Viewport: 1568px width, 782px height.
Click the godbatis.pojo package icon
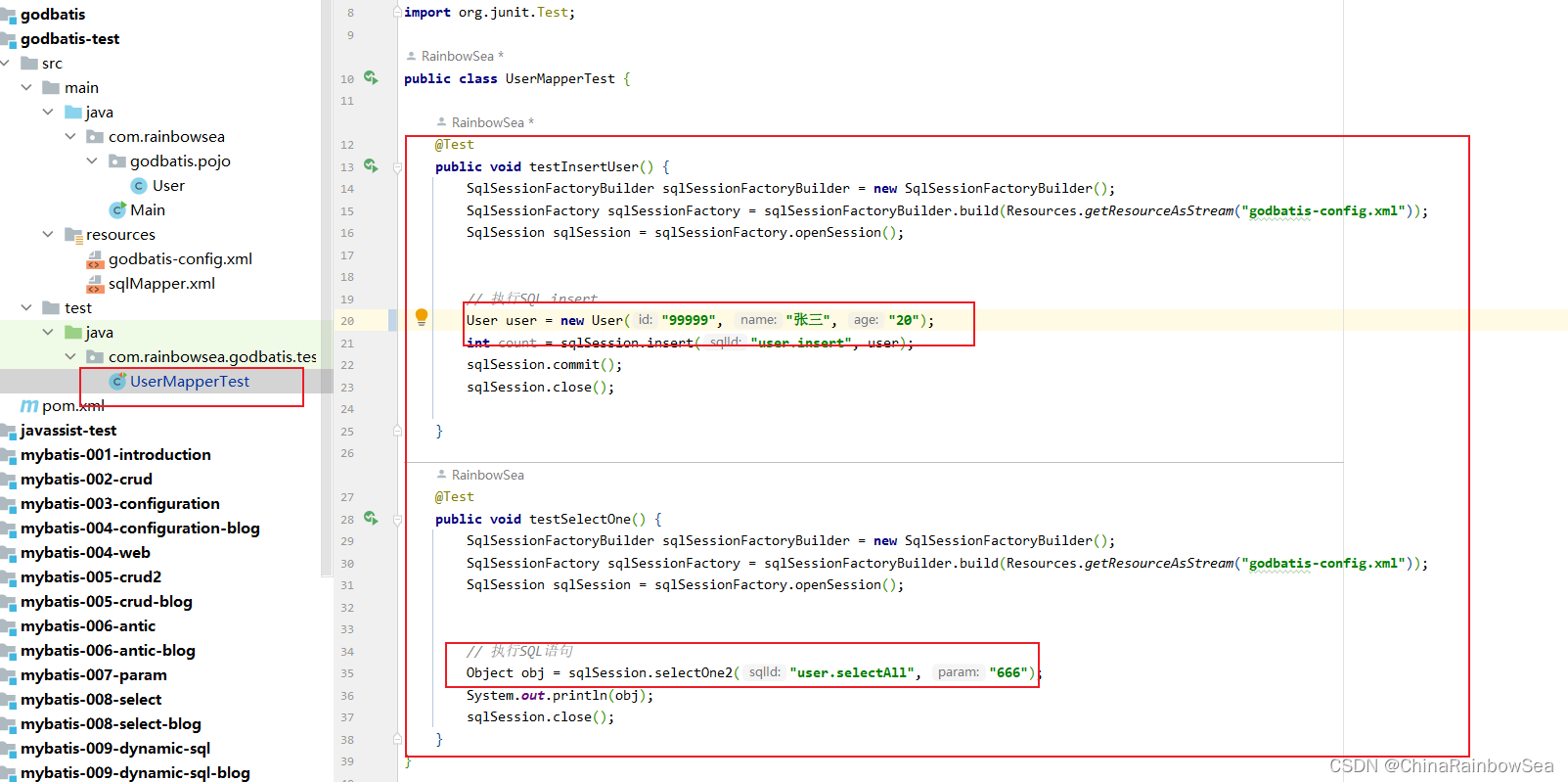[x=116, y=161]
